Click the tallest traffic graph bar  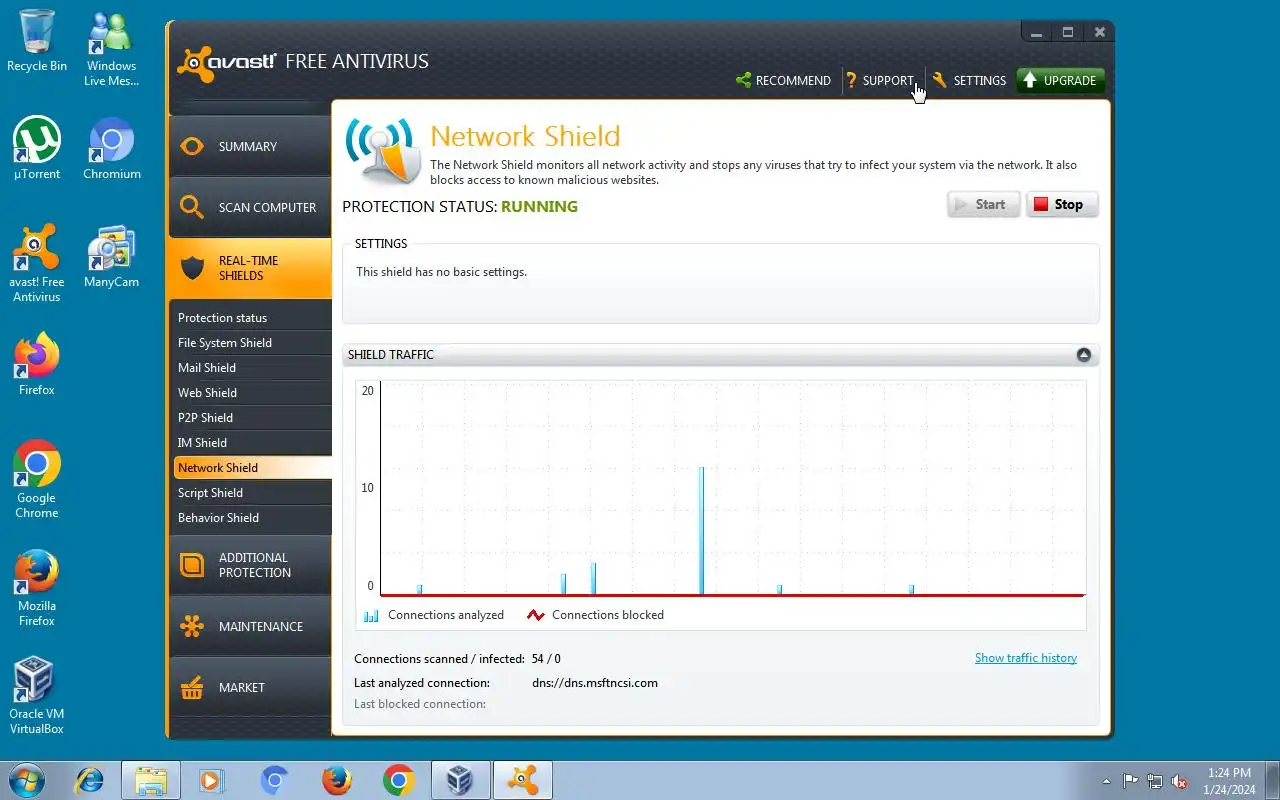tap(701, 530)
